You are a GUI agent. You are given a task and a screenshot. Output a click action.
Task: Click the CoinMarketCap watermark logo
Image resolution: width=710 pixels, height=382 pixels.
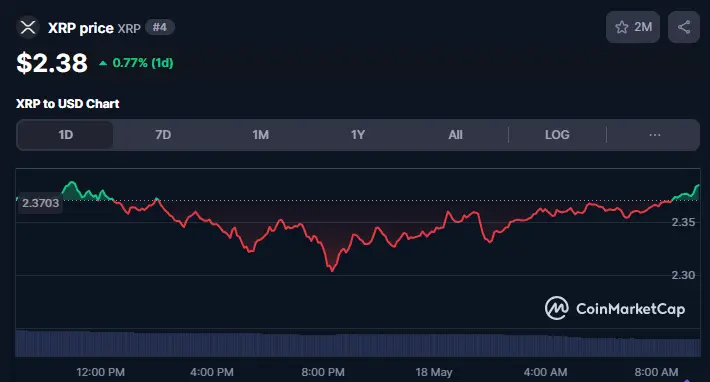615,309
